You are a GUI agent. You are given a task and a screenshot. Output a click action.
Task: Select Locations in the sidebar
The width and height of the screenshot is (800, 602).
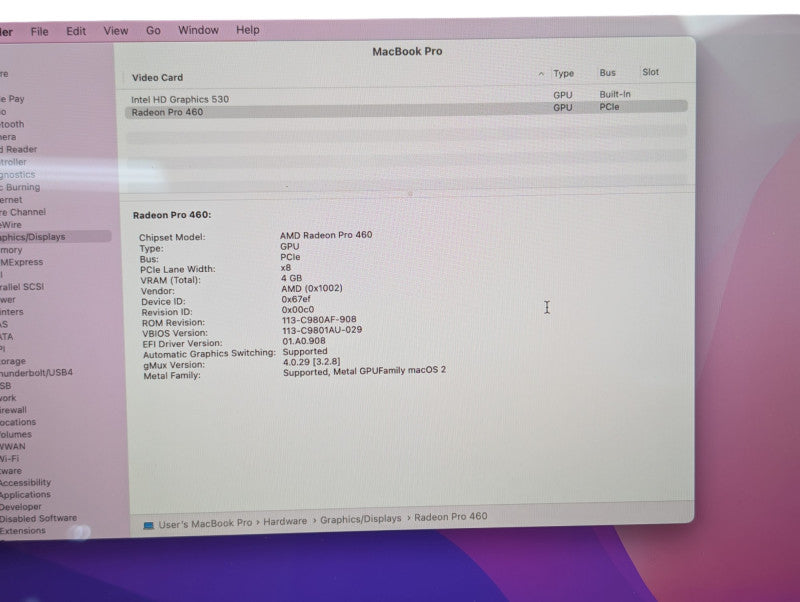(x=18, y=422)
